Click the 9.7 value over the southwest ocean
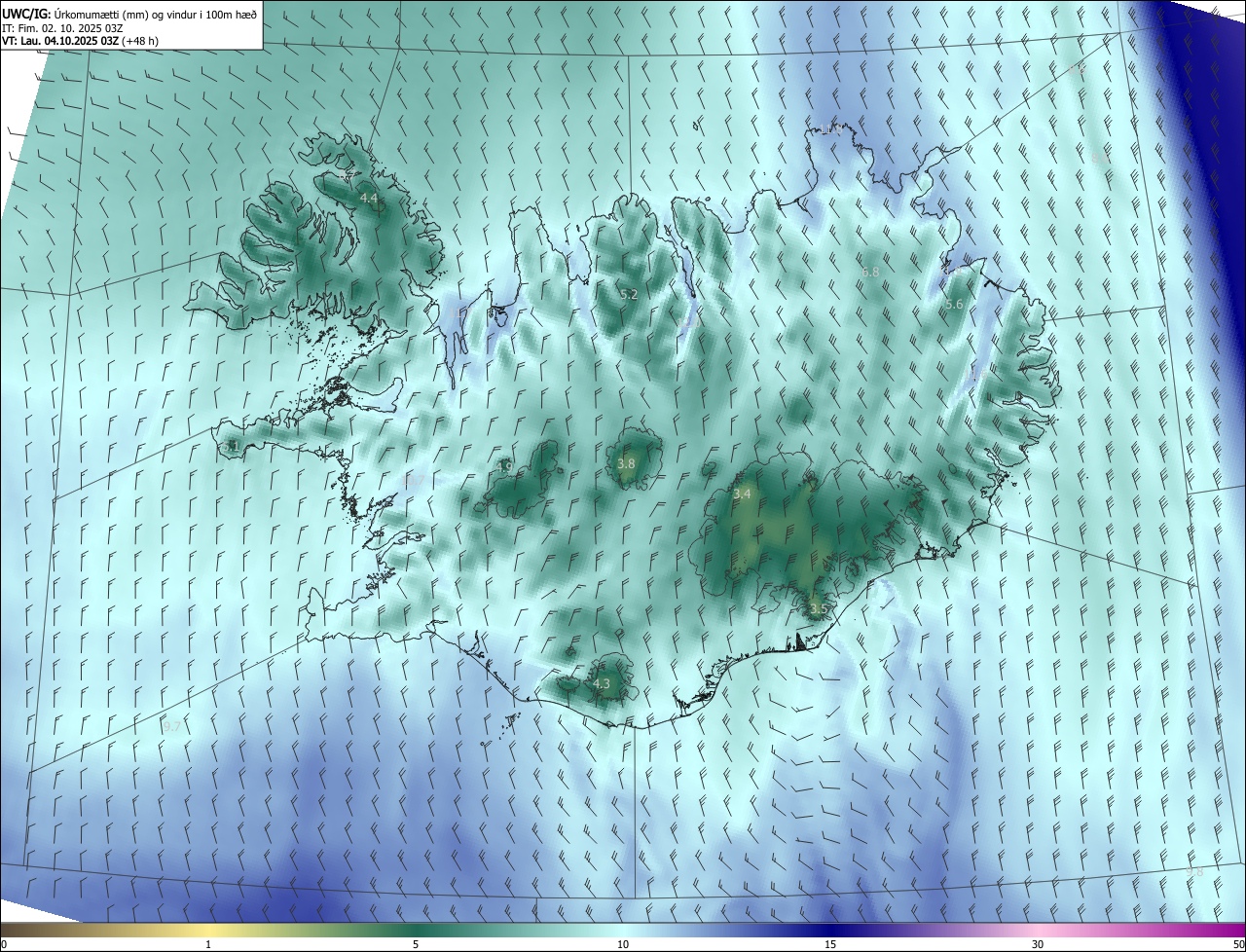 click(x=172, y=727)
